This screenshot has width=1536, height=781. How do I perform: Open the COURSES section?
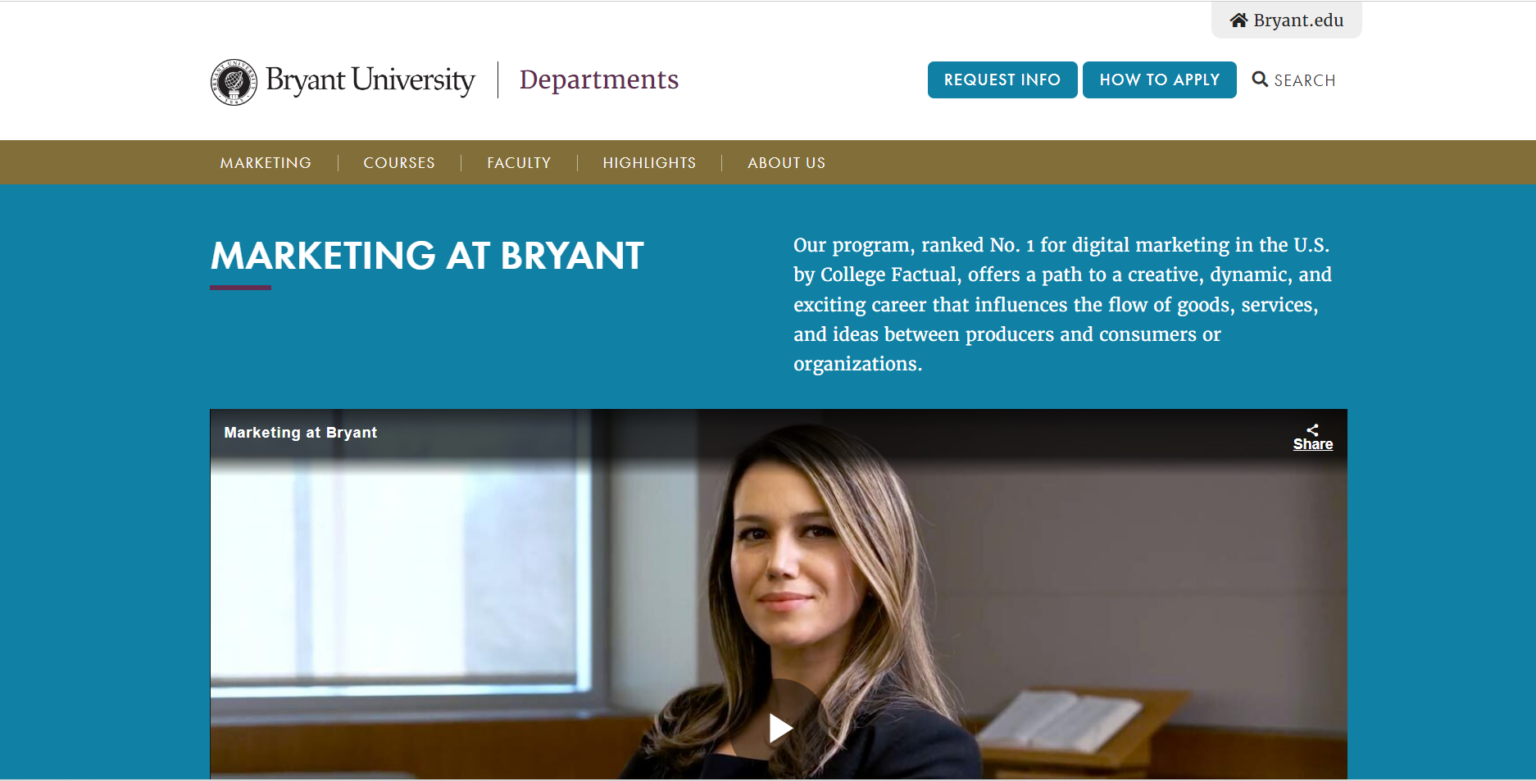399,162
